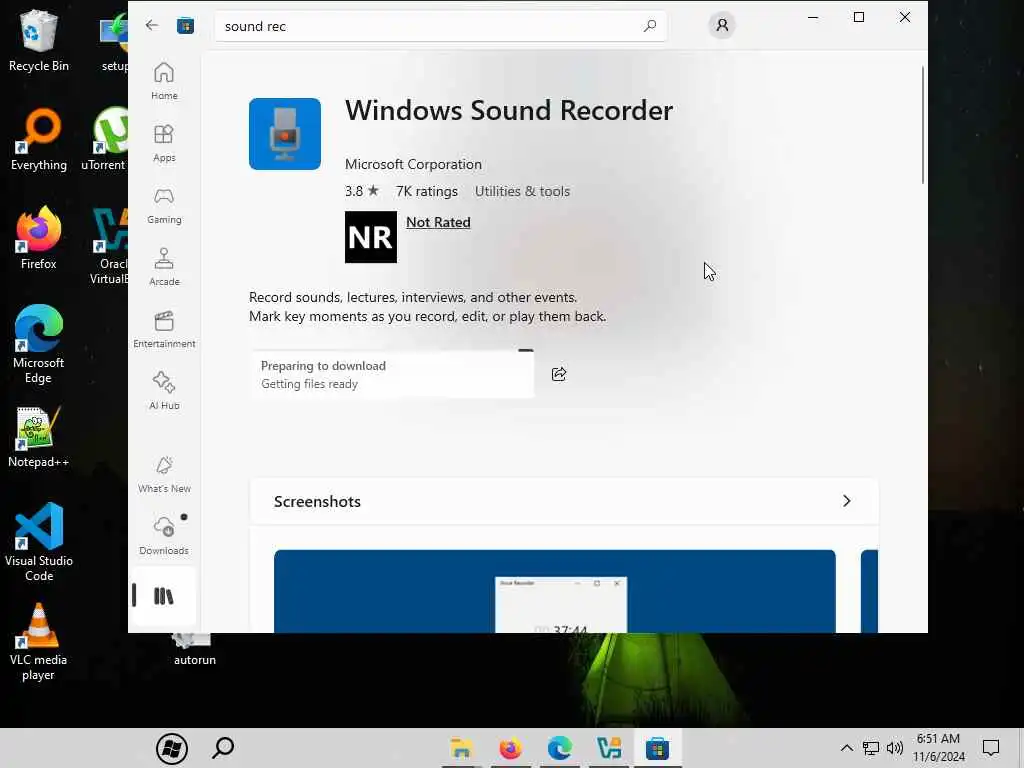Screen dimensions: 1024x768
Task: Open the Oracle VirtualBox desktop shortcut
Action: point(108,246)
